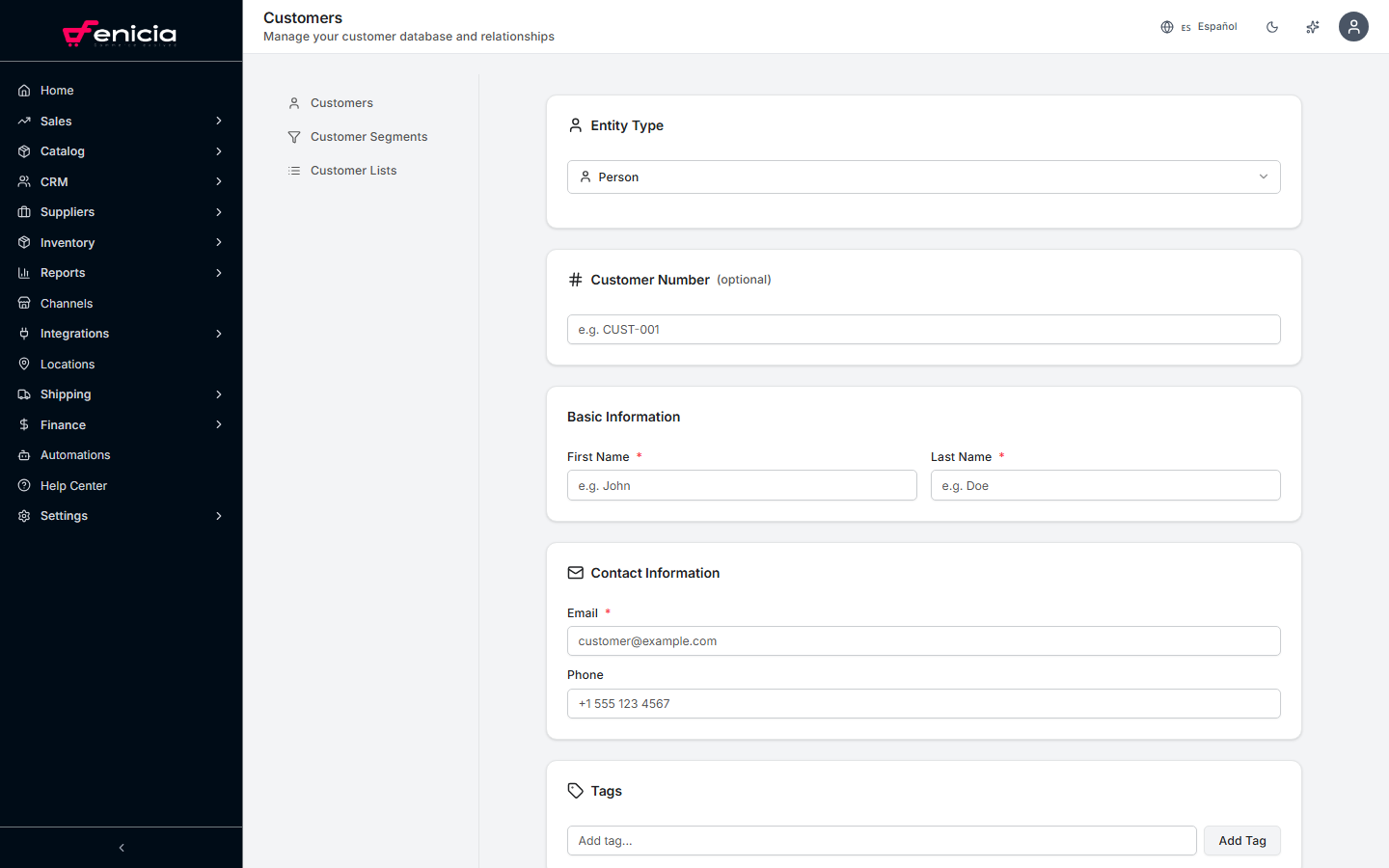Image resolution: width=1389 pixels, height=868 pixels.
Task: Open the Channels section via its icon
Action: (23, 303)
